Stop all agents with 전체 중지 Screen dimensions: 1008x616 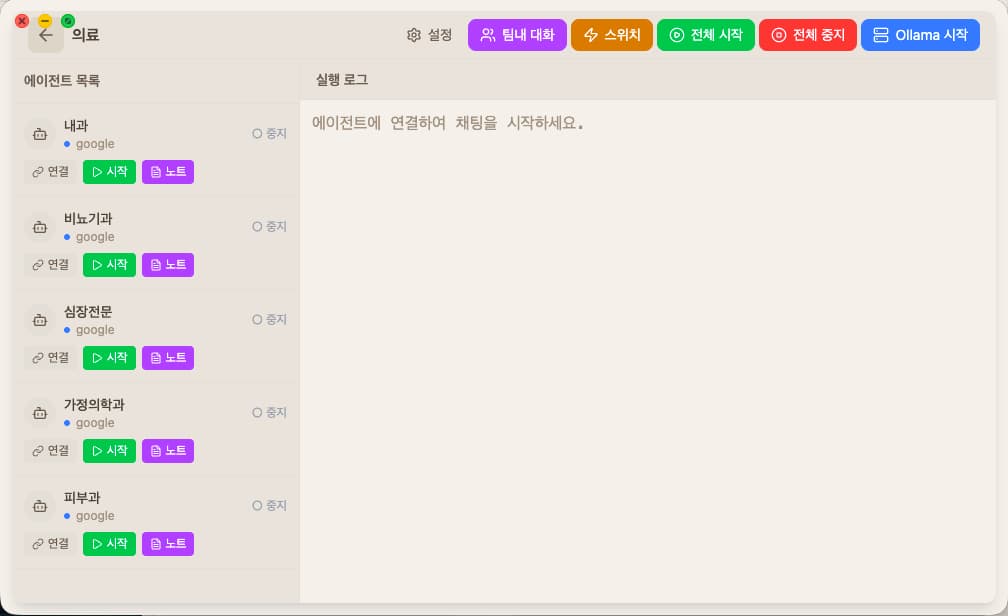click(x=807, y=35)
